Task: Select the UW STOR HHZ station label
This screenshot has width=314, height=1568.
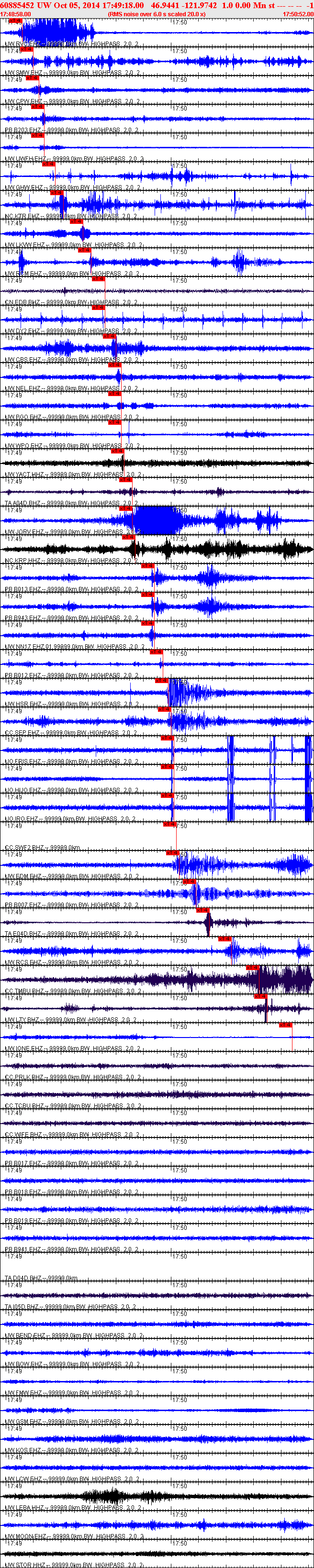Action: point(74,1564)
